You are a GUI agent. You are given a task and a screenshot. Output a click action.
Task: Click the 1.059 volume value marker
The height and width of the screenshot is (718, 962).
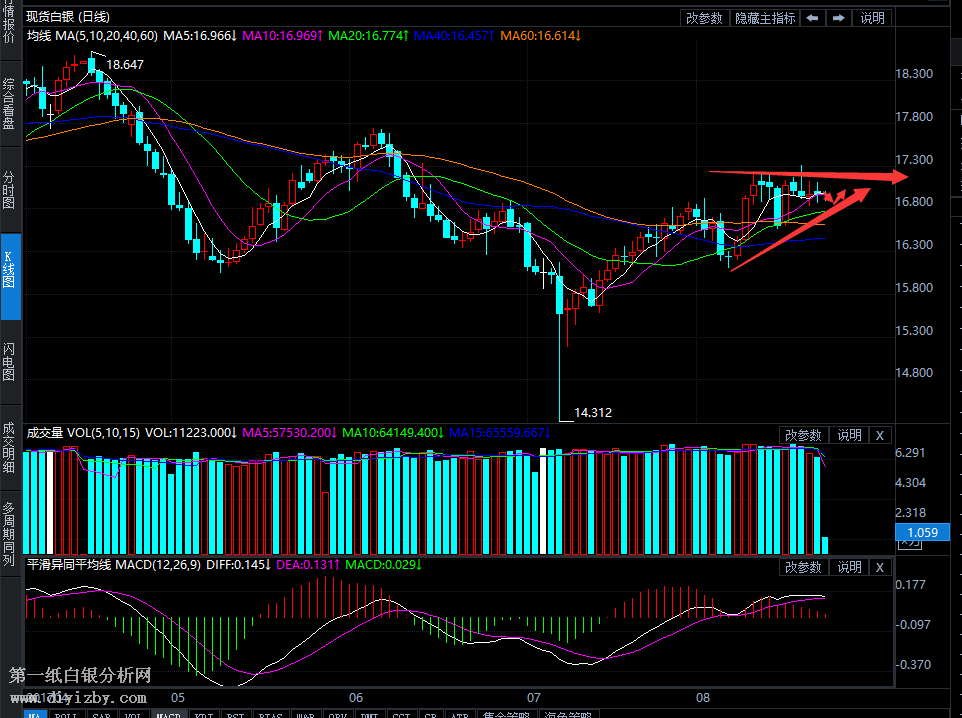point(921,532)
